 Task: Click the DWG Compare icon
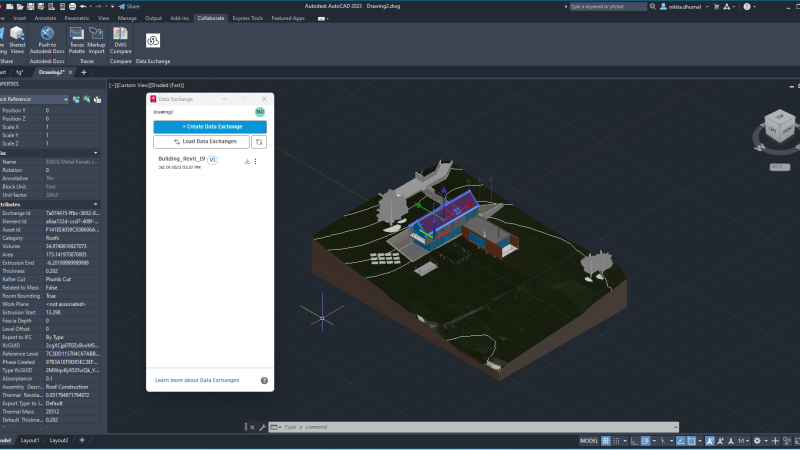tap(120, 40)
